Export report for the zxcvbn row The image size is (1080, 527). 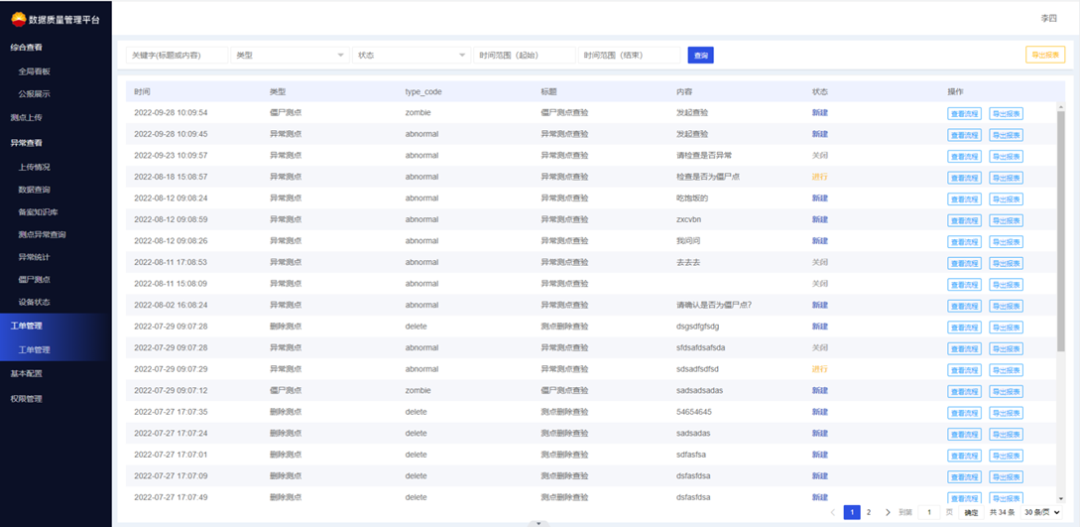pyautogui.click(x=1006, y=220)
